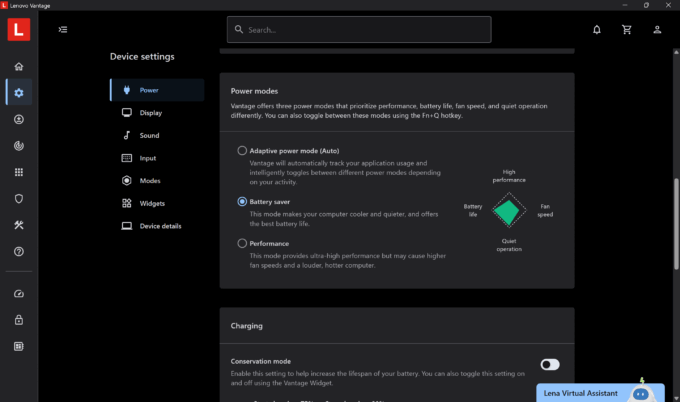This screenshot has height=402, width=680.
Task: Restore down the Lenovo Vantage window
Action: point(646,5)
